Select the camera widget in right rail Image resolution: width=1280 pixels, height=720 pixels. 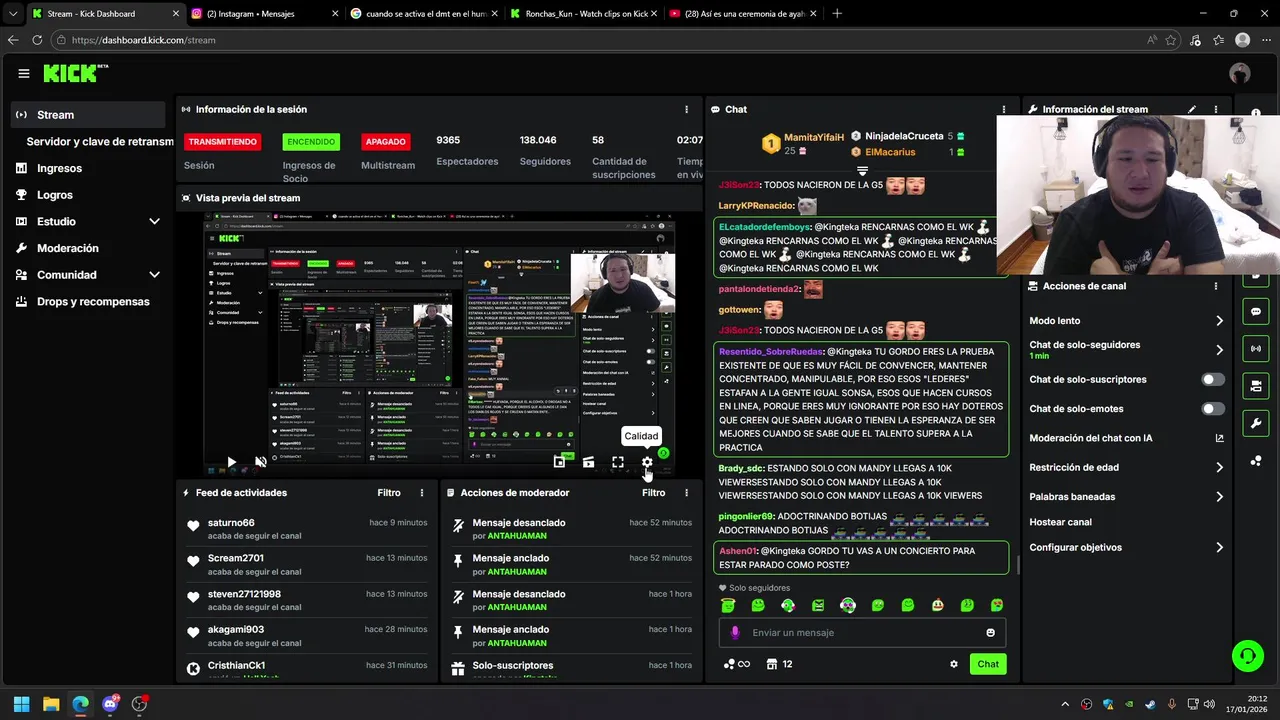[1256, 386]
